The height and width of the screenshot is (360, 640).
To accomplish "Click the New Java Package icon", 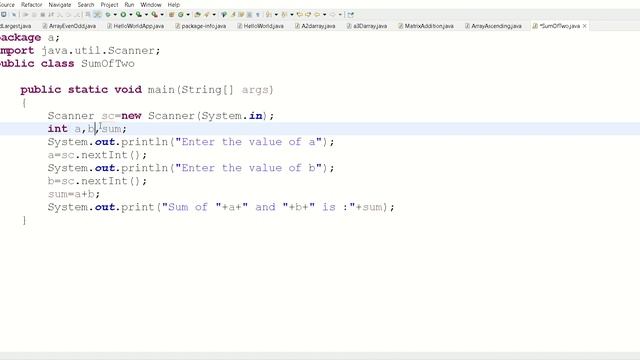I will (x=171, y=15).
